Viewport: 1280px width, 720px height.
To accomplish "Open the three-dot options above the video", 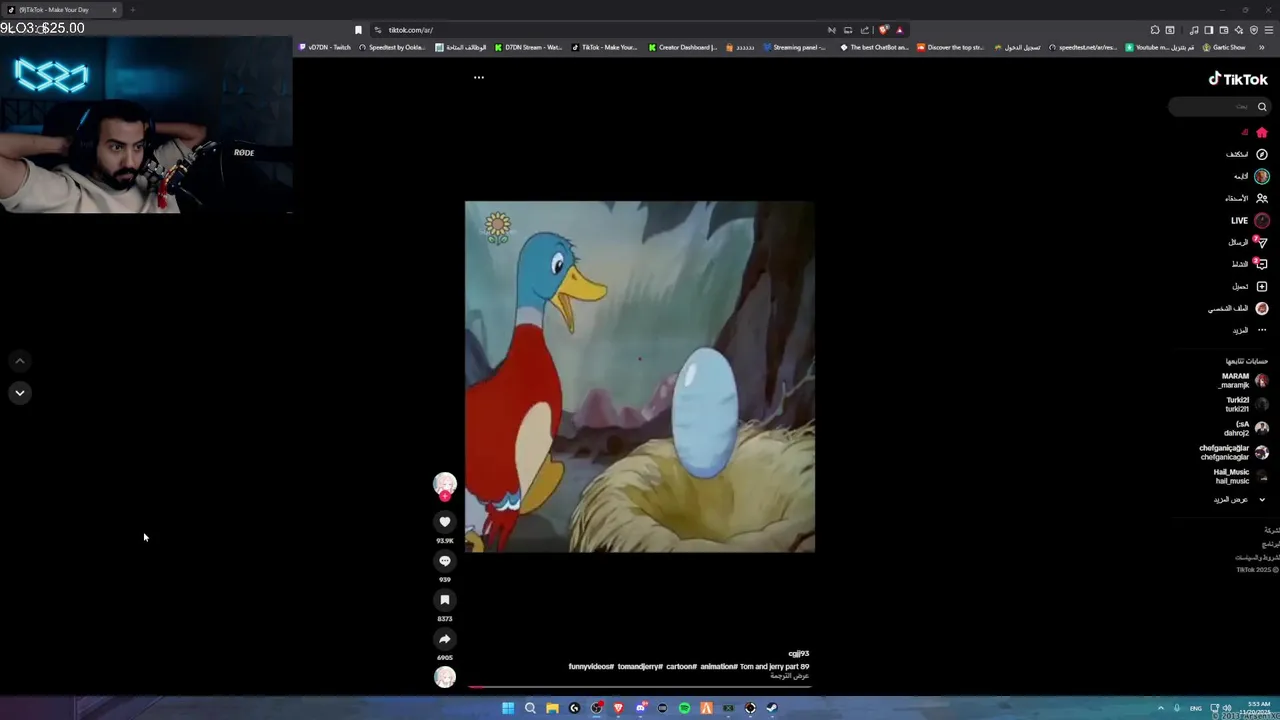I will pyautogui.click(x=479, y=77).
